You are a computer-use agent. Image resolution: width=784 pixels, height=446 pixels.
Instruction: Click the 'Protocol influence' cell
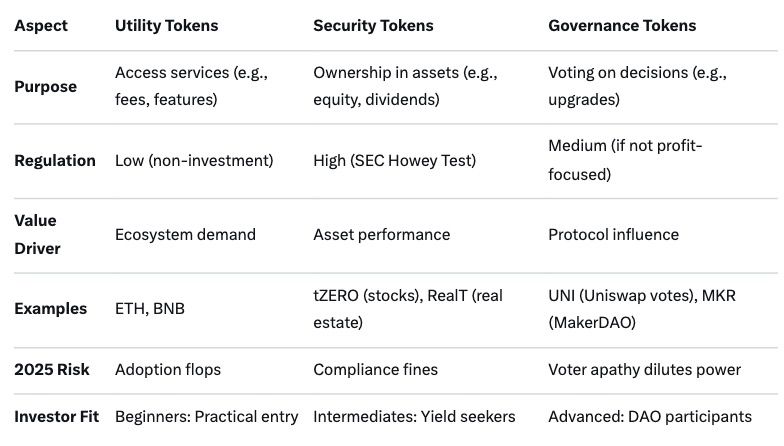613,234
